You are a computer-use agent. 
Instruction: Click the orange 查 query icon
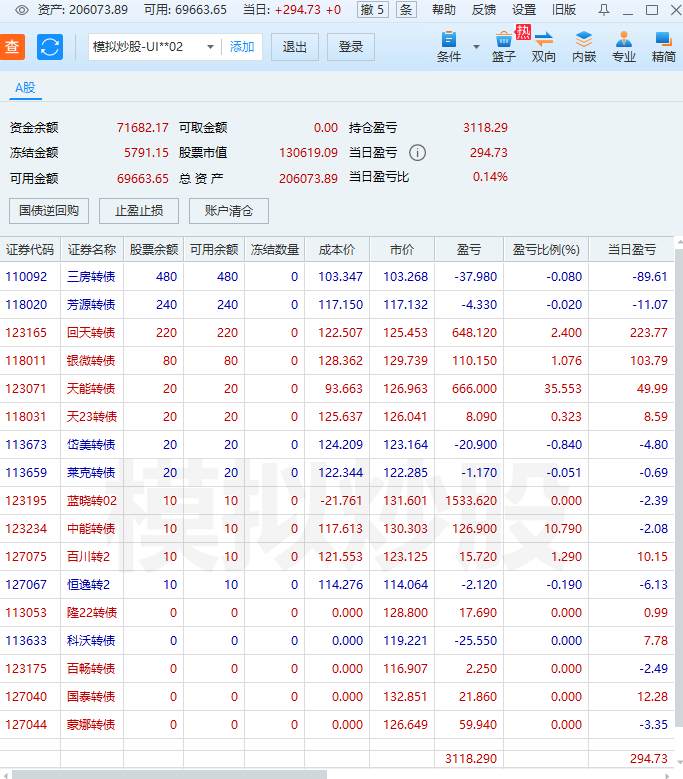[13, 47]
